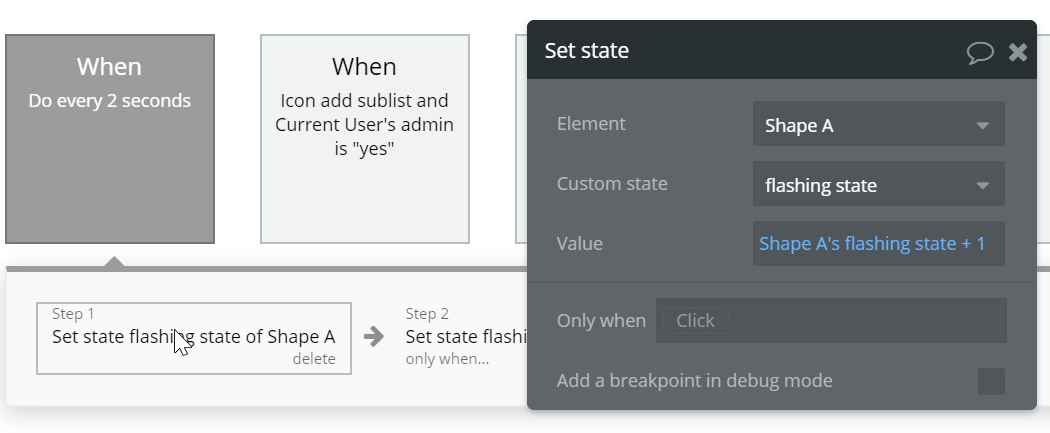Viewport: 1050px width, 433px height.
Task: Click the arrow between Step 1 and Step 2
Action: coord(374,336)
